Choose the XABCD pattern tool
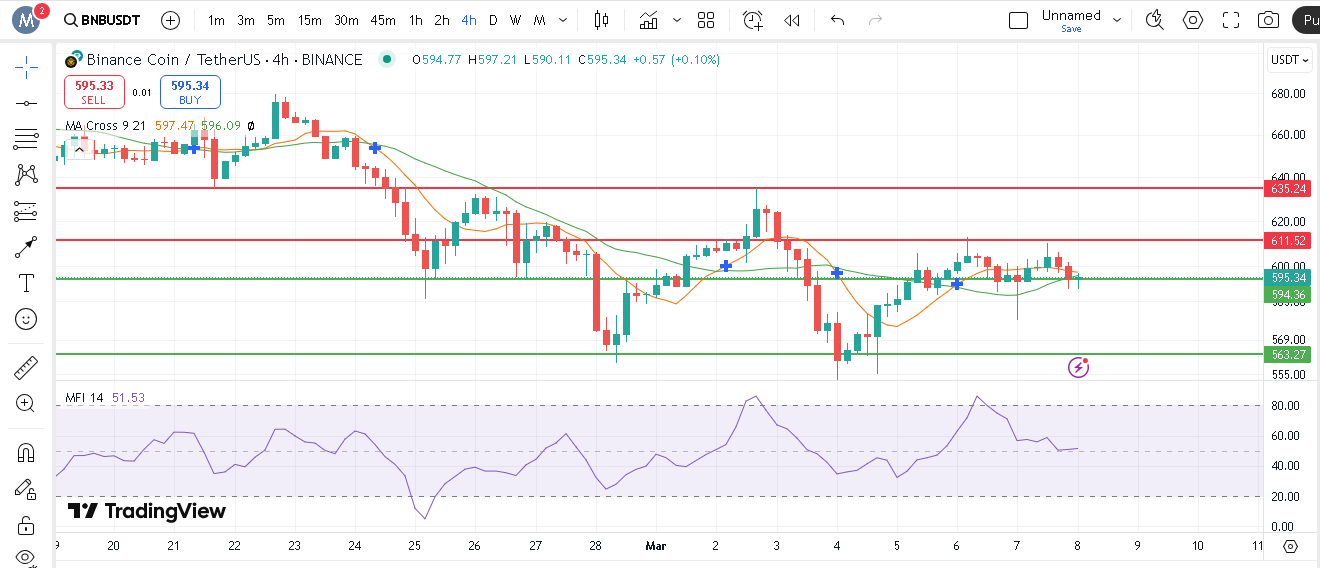The height and width of the screenshot is (568, 1320). pos(26,175)
